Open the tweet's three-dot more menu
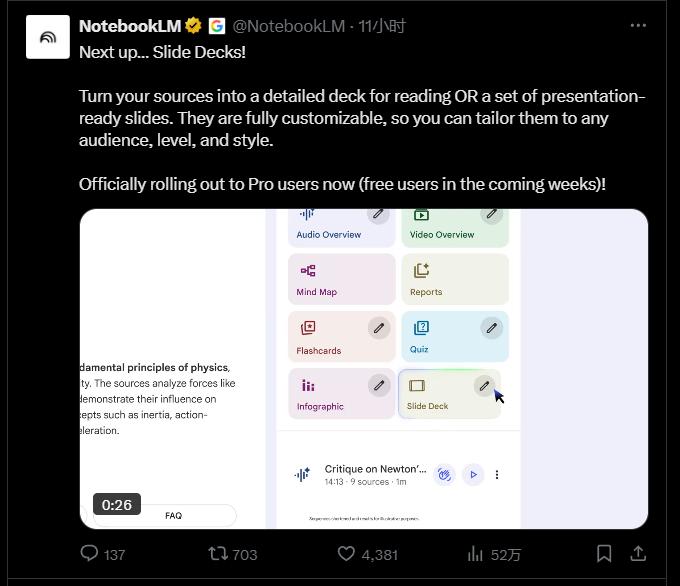This screenshot has height=586, width=680. pyautogui.click(x=638, y=25)
